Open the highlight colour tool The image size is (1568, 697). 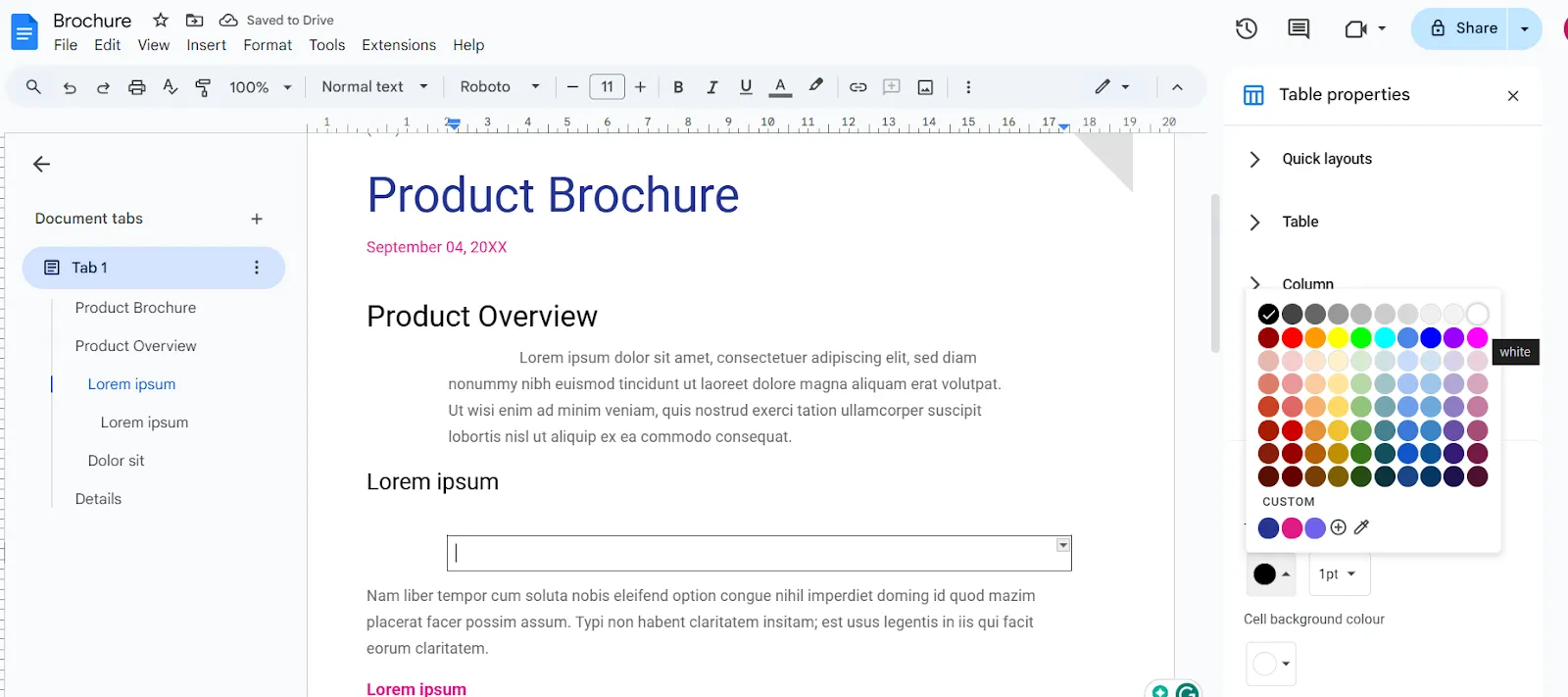(x=815, y=86)
